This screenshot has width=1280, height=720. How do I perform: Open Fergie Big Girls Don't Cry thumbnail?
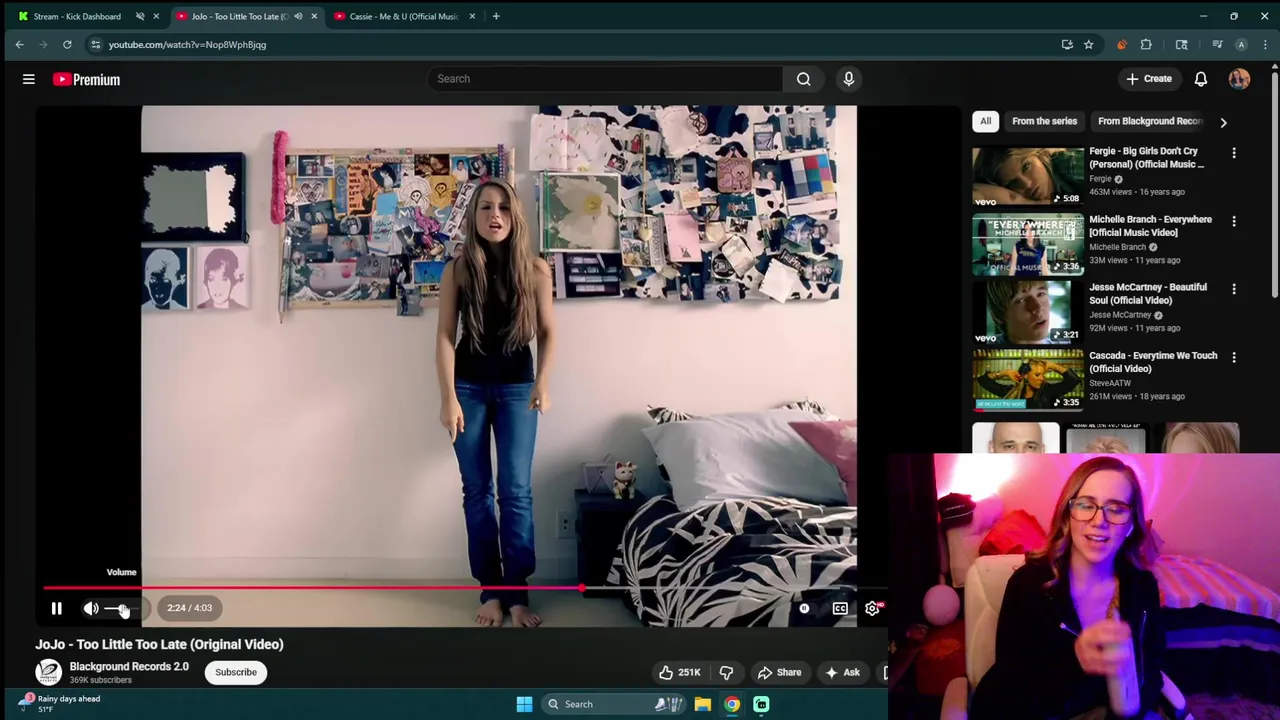[1028, 176]
